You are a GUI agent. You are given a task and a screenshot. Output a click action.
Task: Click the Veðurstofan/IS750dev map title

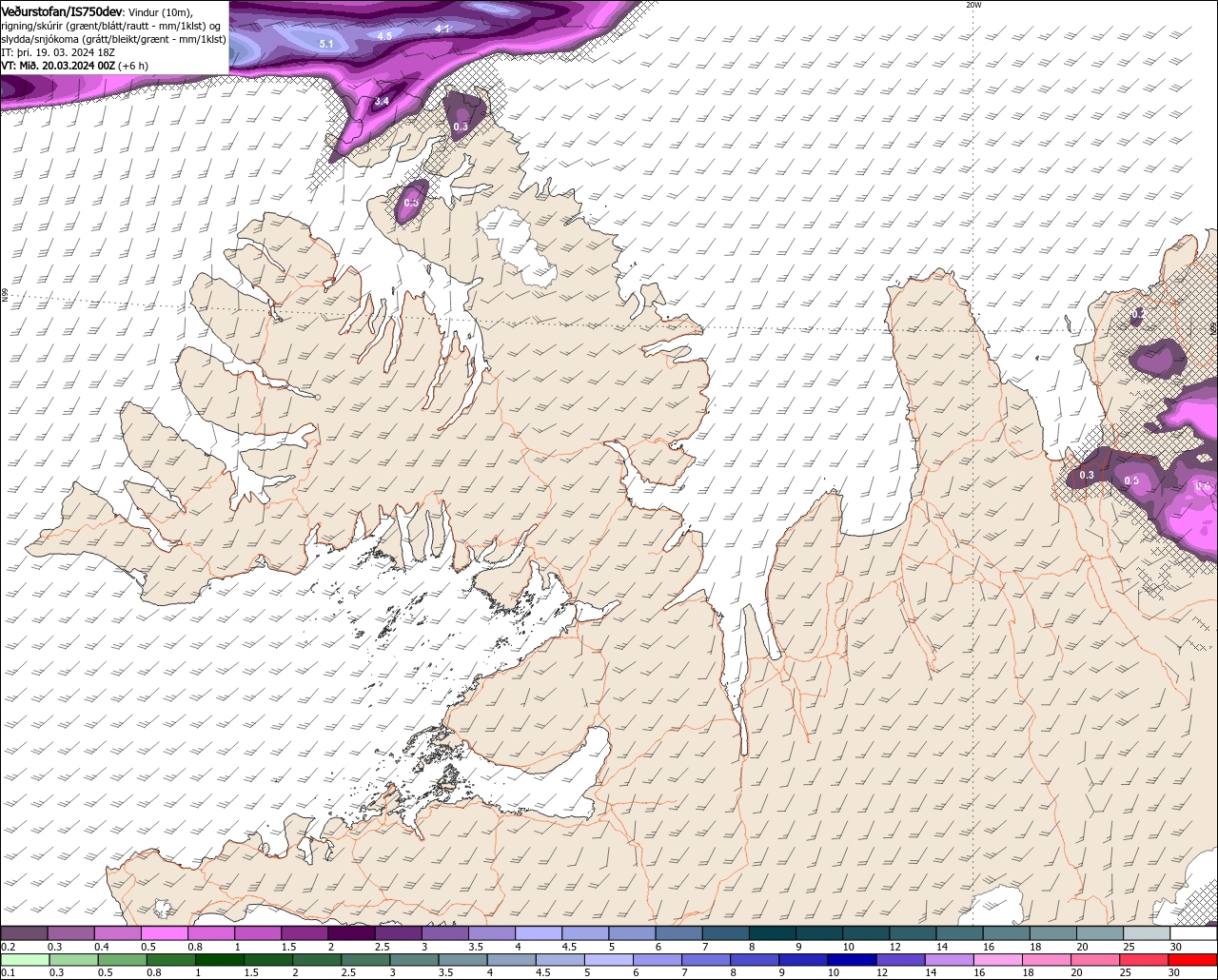[62, 10]
